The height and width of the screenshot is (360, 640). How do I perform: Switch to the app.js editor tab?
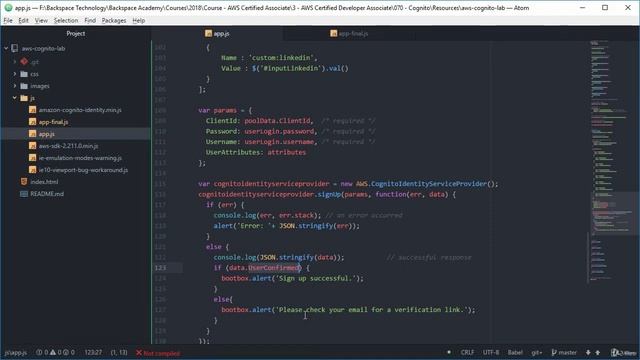pyautogui.click(x=217, y=33)
